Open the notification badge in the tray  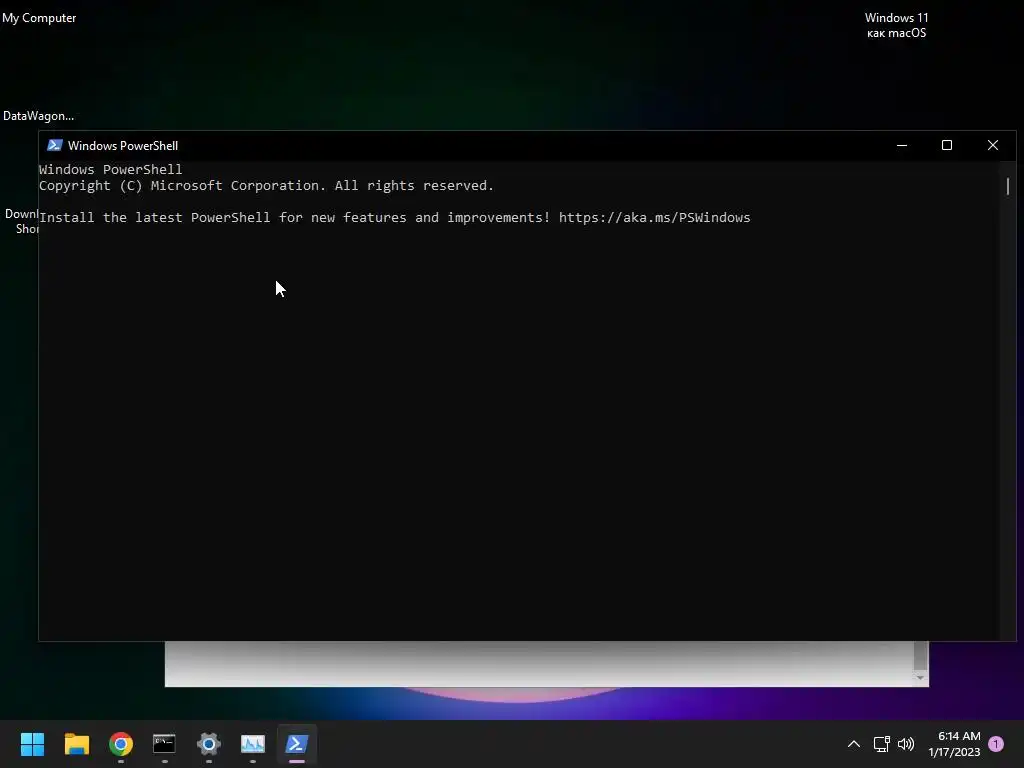coord(996,744)
